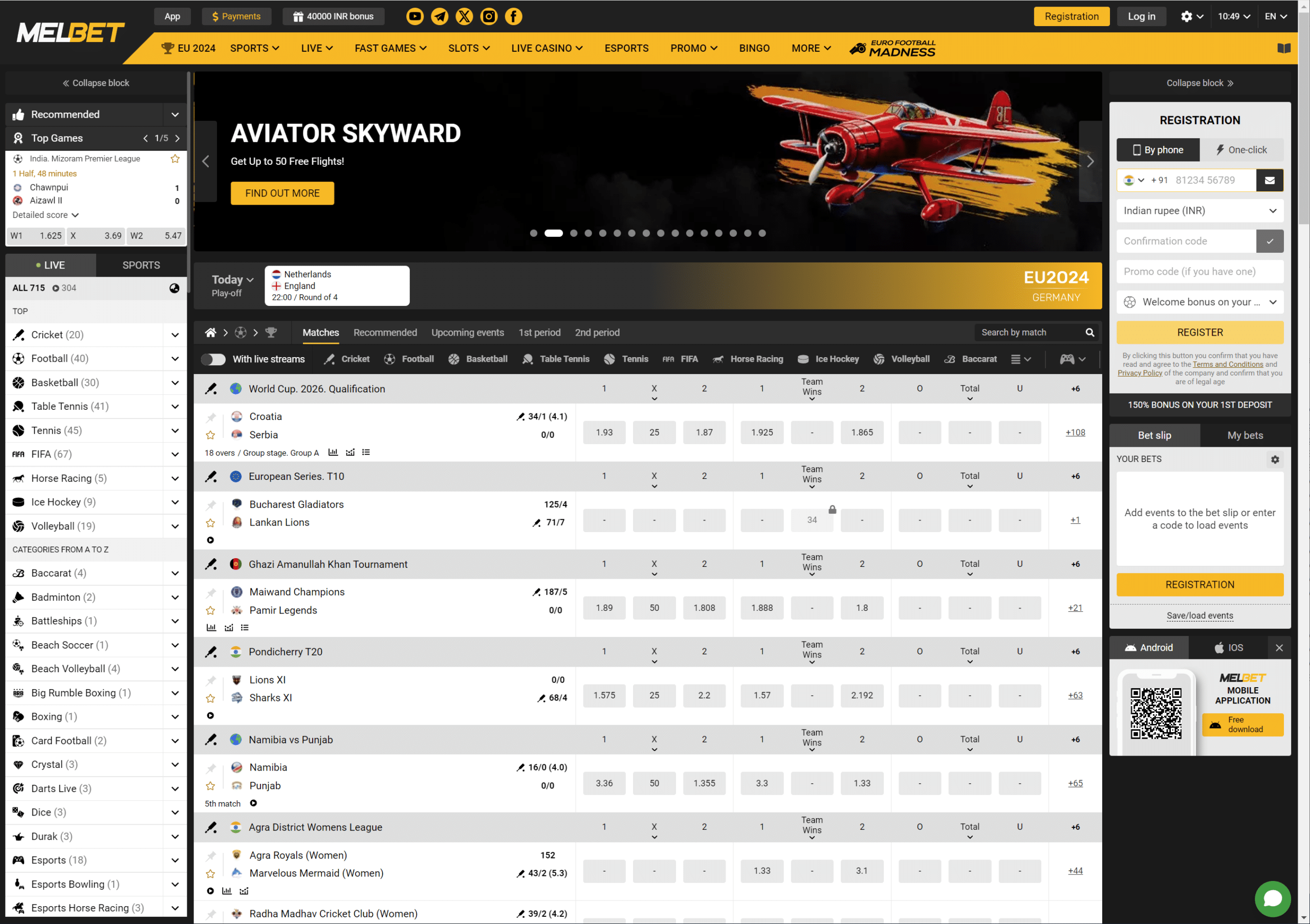Screen dimensions: 1310x924
Task: Switch to the My bets tab
Action: [x=1245, y=435]
